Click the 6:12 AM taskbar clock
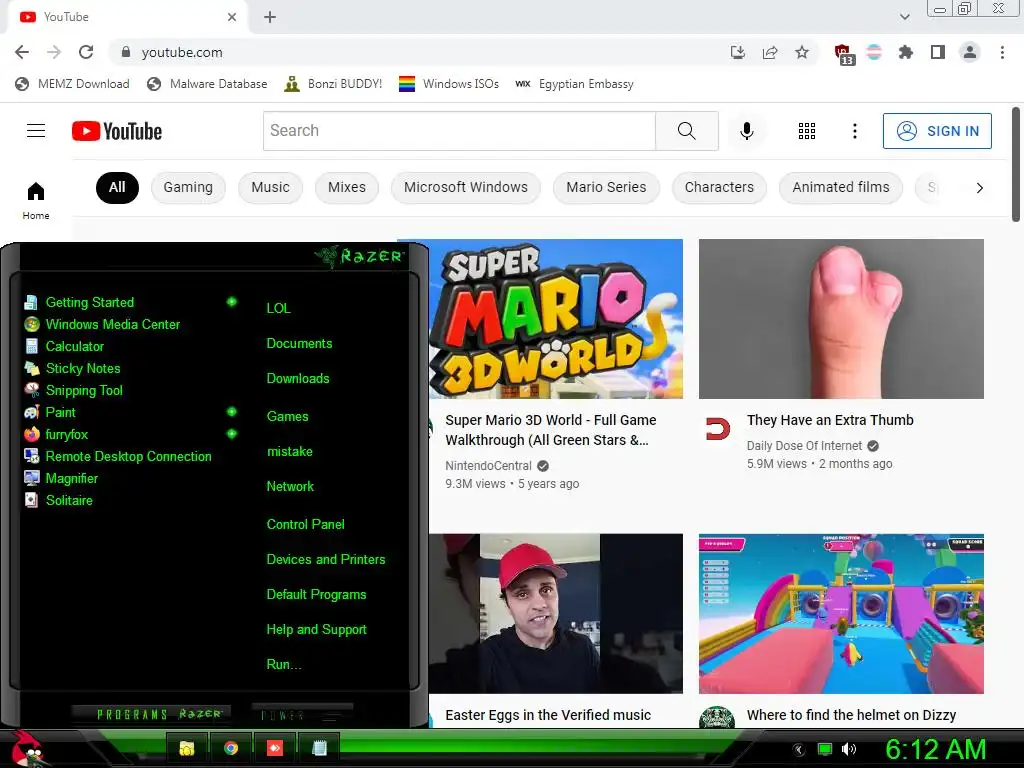 tap(935, 750)
